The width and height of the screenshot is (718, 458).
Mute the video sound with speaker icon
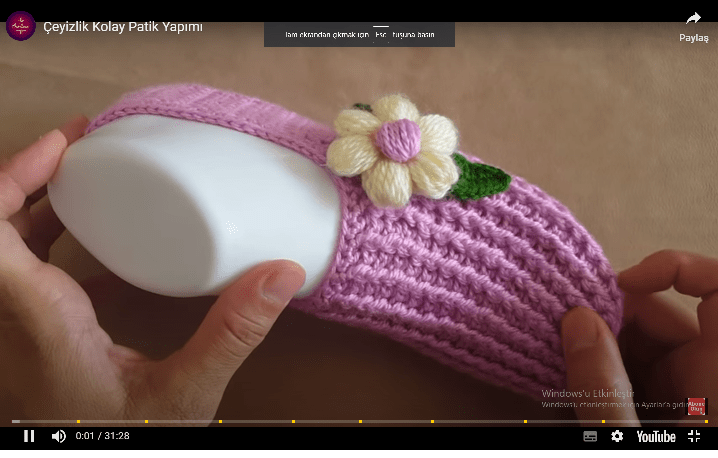pyautogui.click(x=58, y=436)
